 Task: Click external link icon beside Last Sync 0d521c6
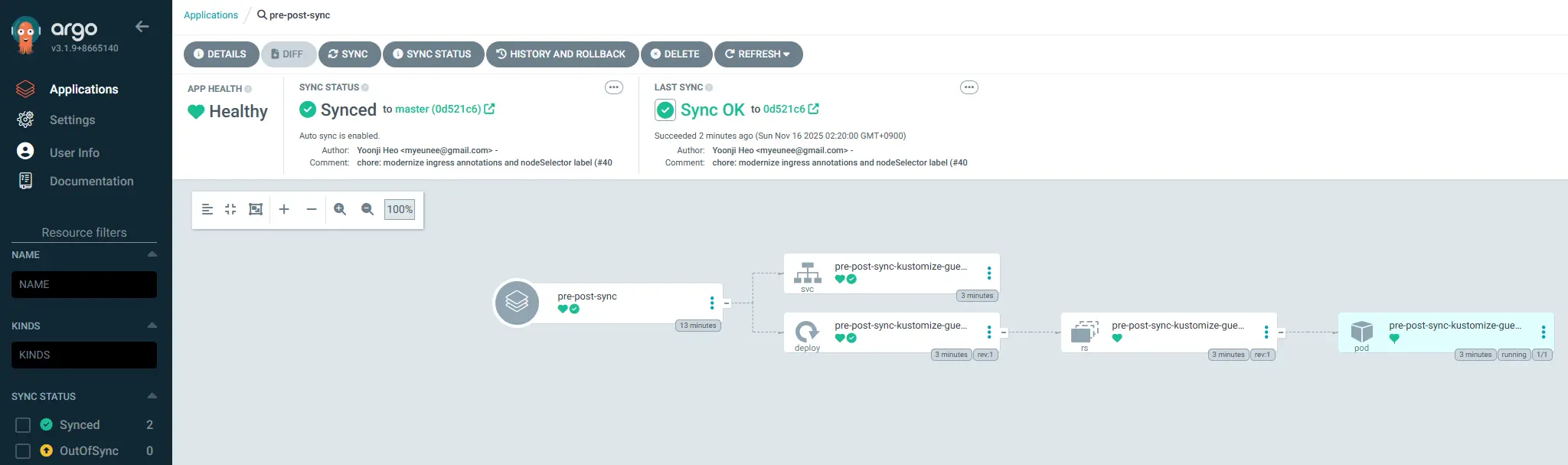(x=814, y=109)
